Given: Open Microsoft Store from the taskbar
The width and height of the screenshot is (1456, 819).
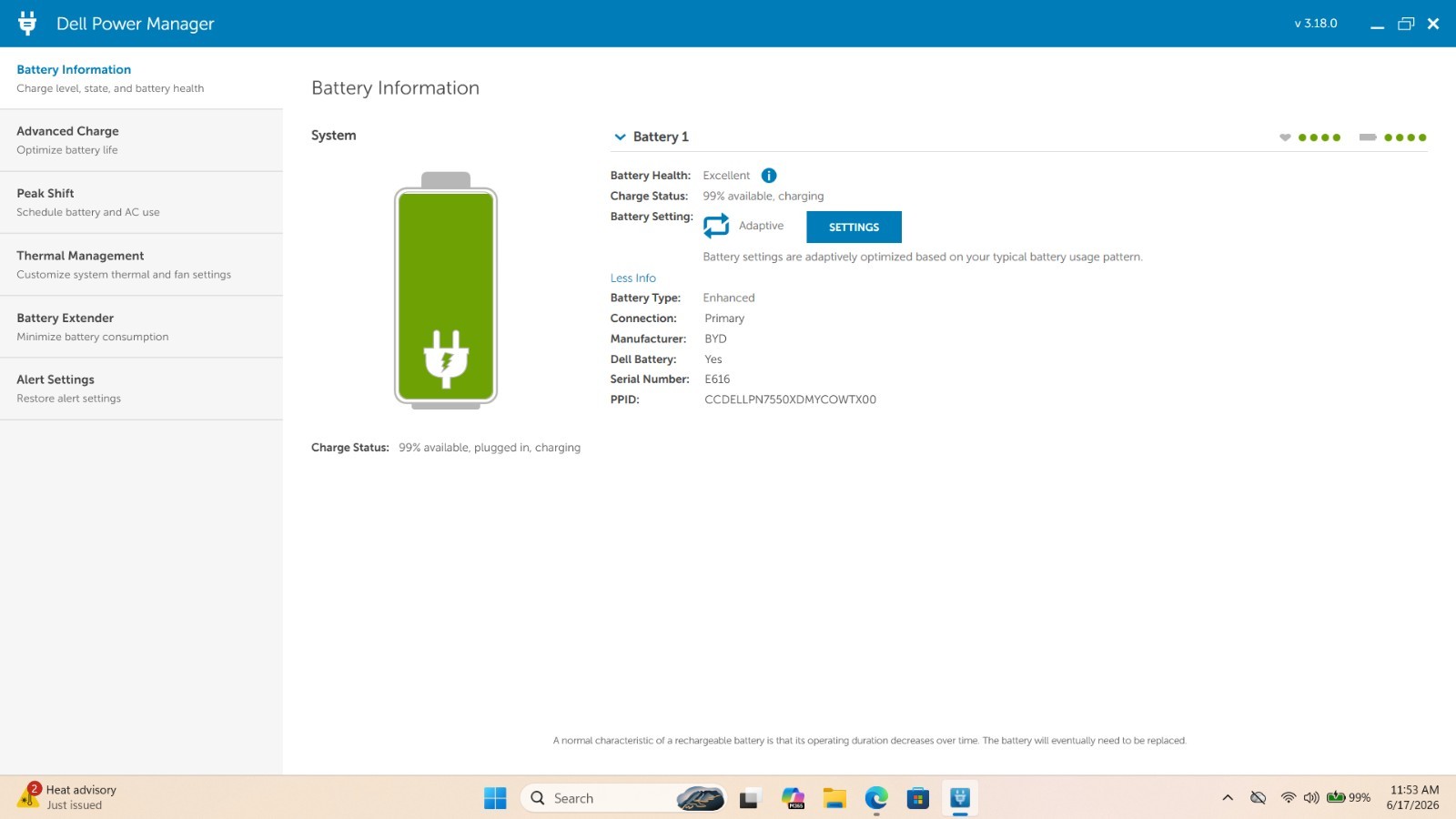Looking at the screenshot, I should pyautogui.click(x=918, y=798).
